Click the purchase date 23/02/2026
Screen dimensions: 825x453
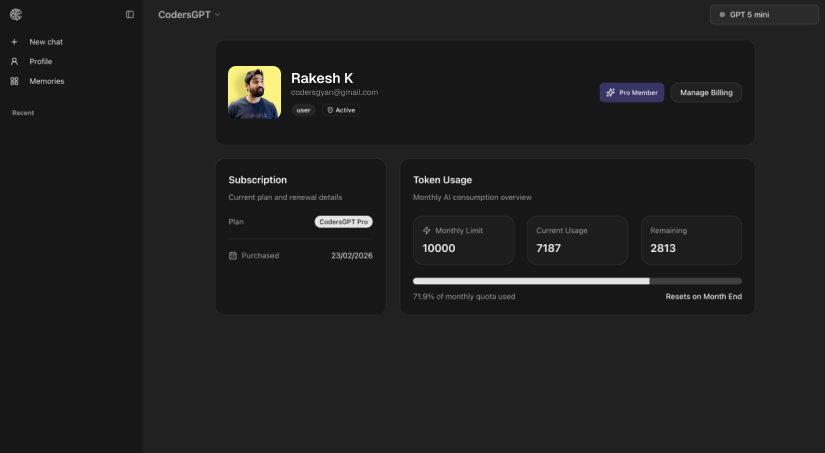pos(351,256)
